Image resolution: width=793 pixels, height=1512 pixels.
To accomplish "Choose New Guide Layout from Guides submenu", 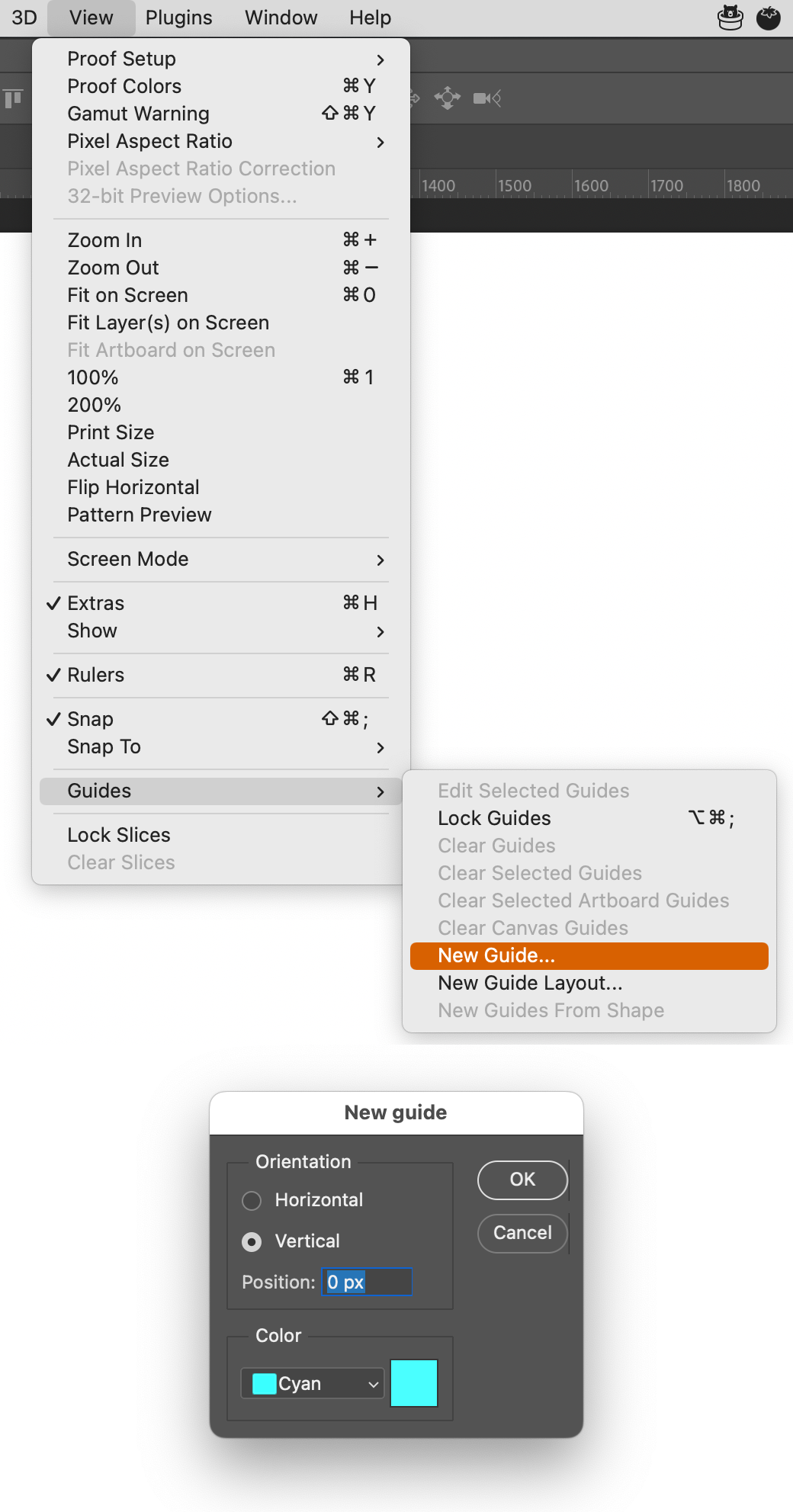I will (530, 983).
